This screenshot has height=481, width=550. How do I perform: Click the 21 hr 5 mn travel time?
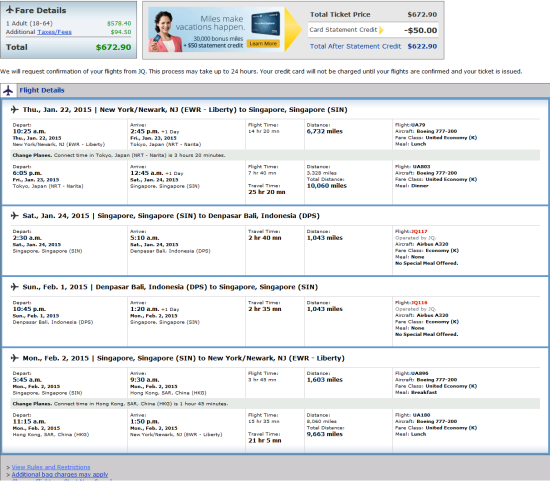coord(264,440)
